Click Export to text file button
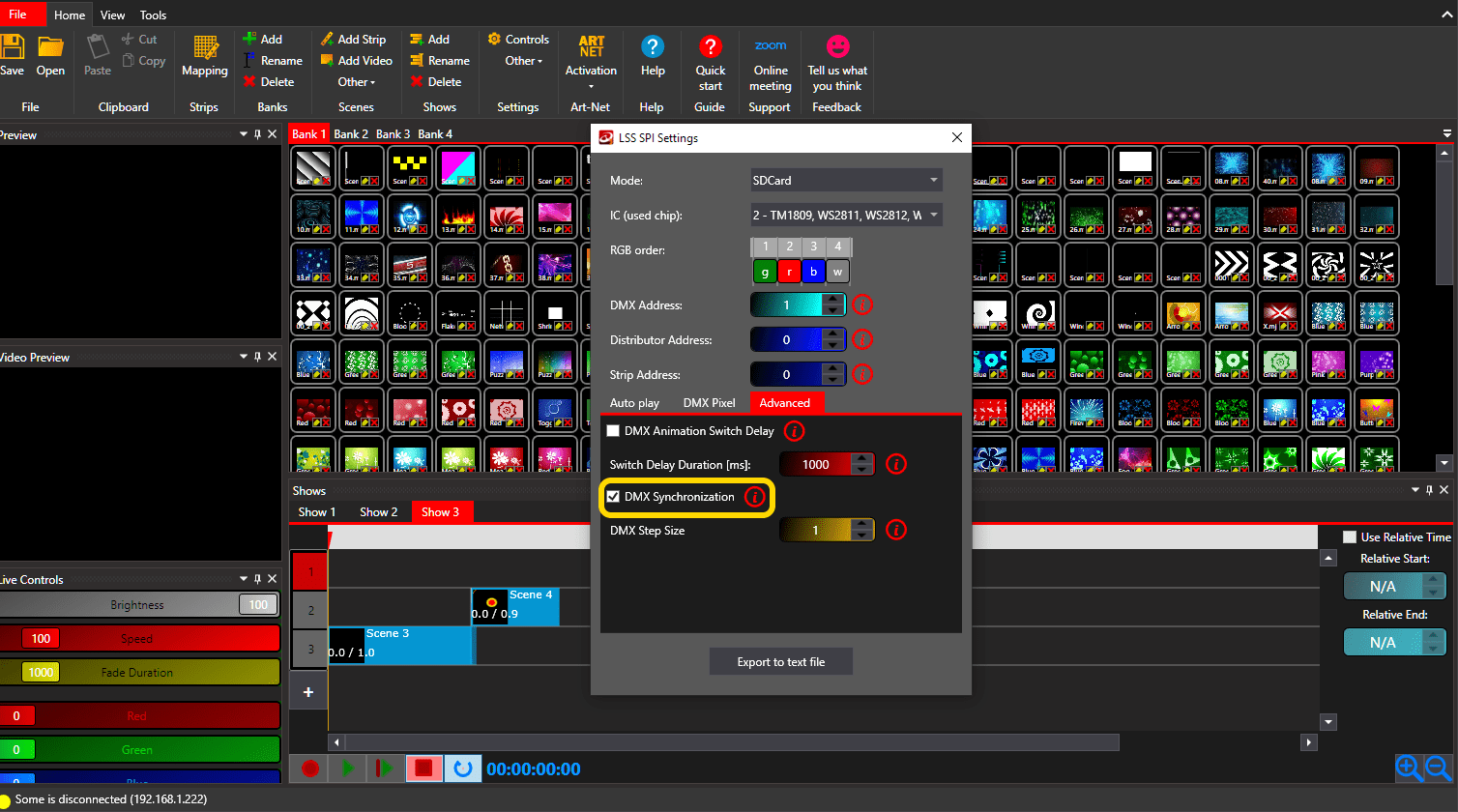 click(781, 662)
